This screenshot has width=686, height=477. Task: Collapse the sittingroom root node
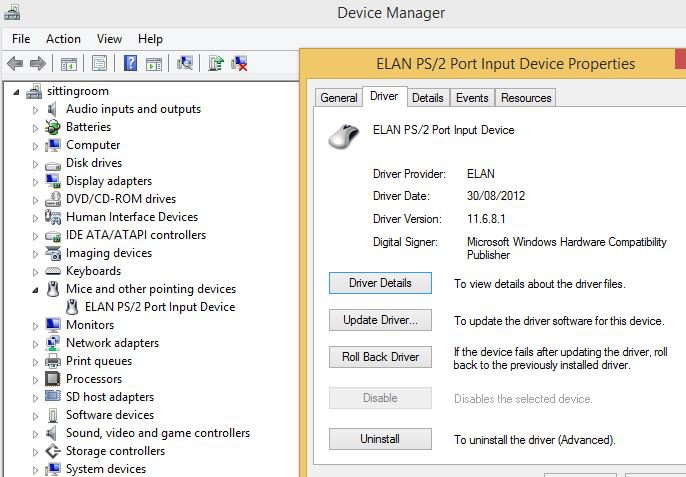point(17,92)
